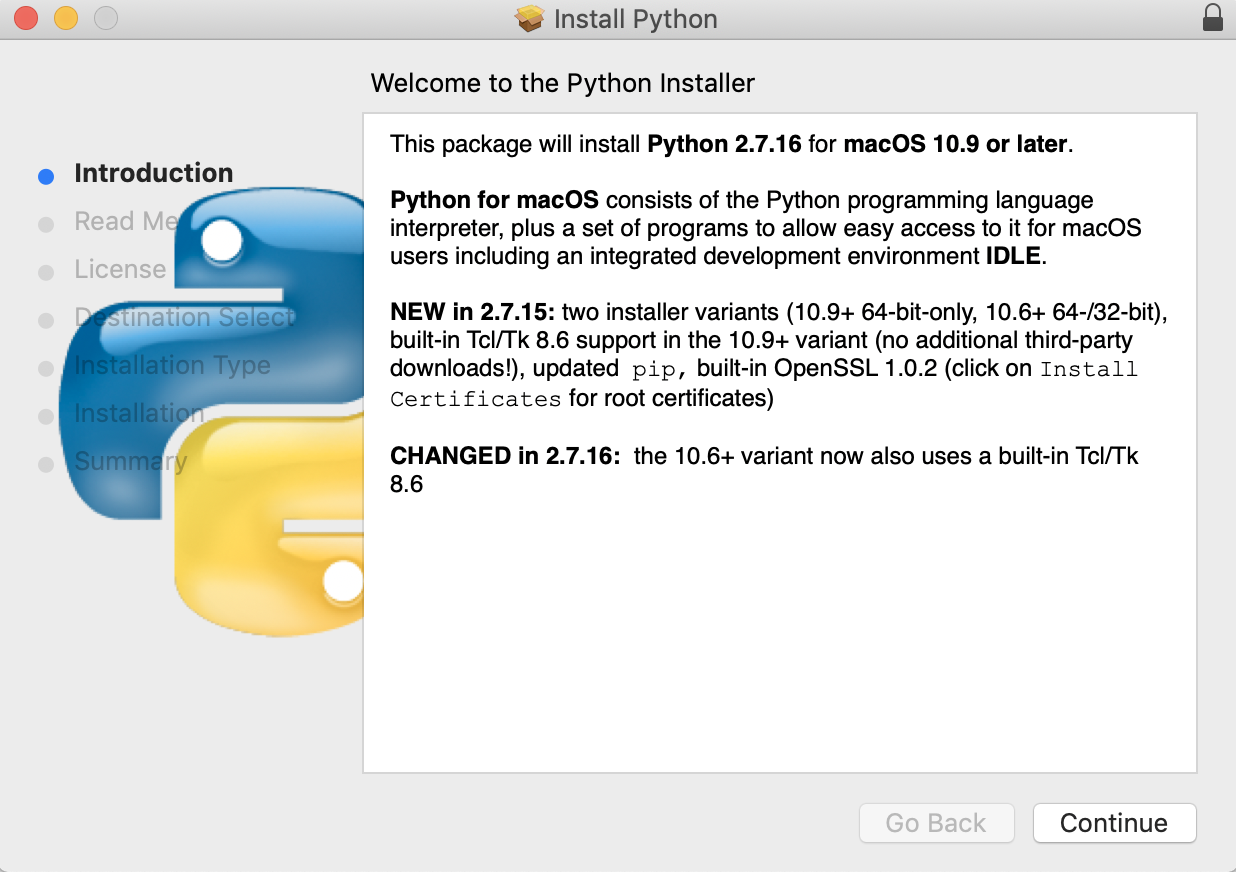
Task: Click the package box icon in title
Action: point(529,19)
